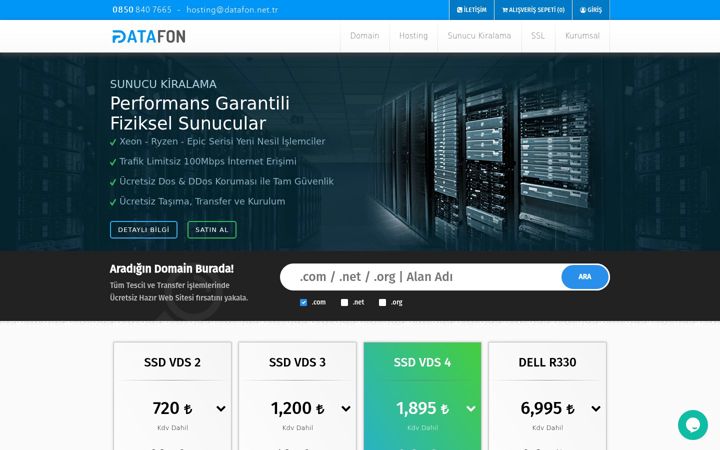The image size is (720, 450).
Task: Check the .org checkbox
Action: [382, 302]
